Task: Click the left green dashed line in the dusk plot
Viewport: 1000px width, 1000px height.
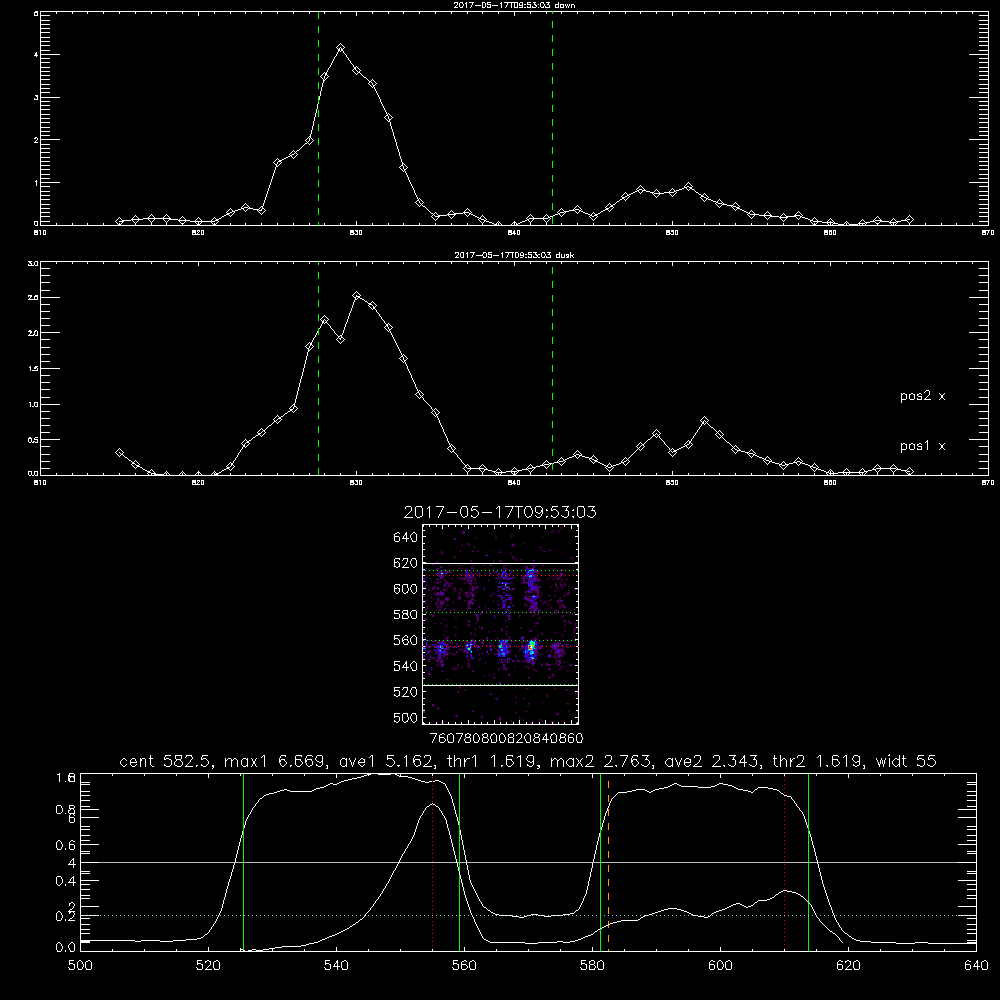Action: 318,368
